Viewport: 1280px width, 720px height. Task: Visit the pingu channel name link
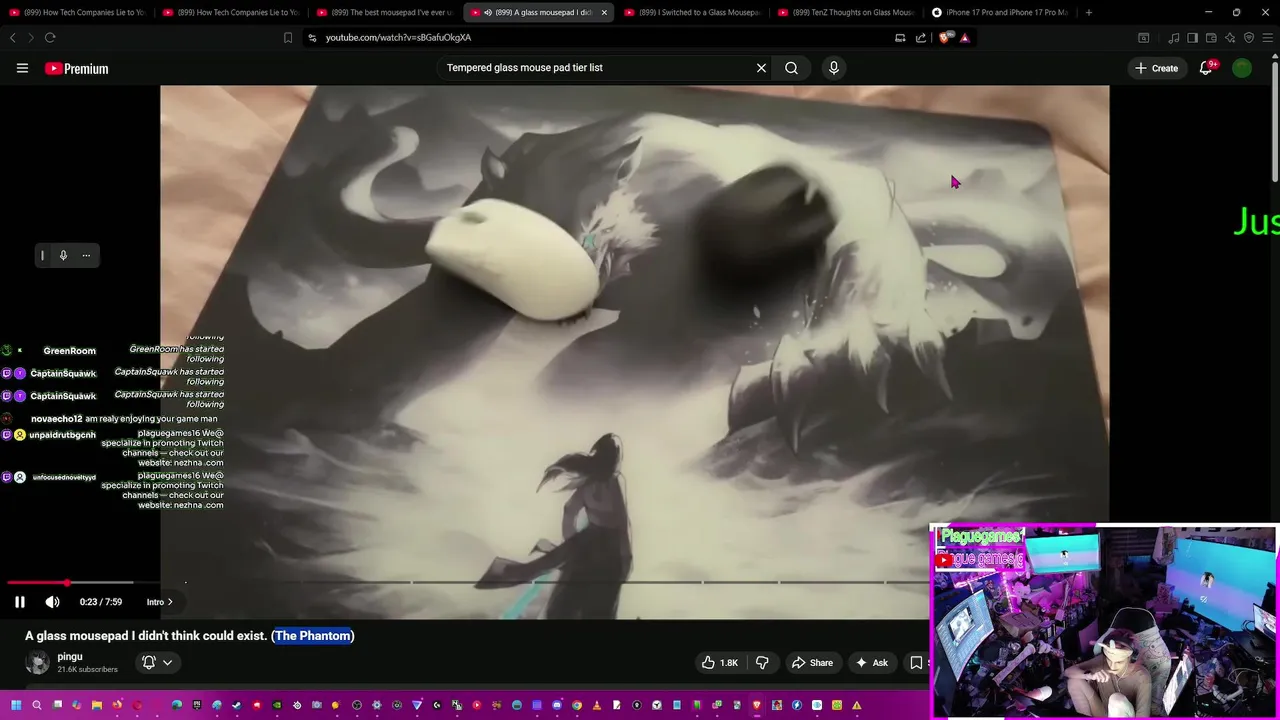[70, 657]
